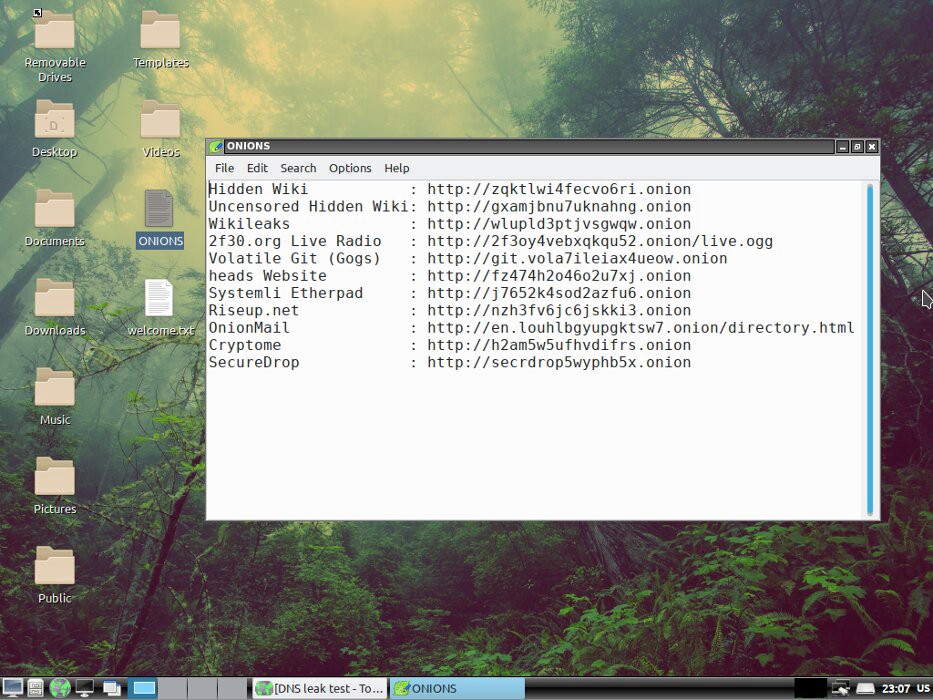The height and width of the screenshot is (700, 933).
Task: Click the 'Wikileaks' text in the editor
Action: (249, 224)
